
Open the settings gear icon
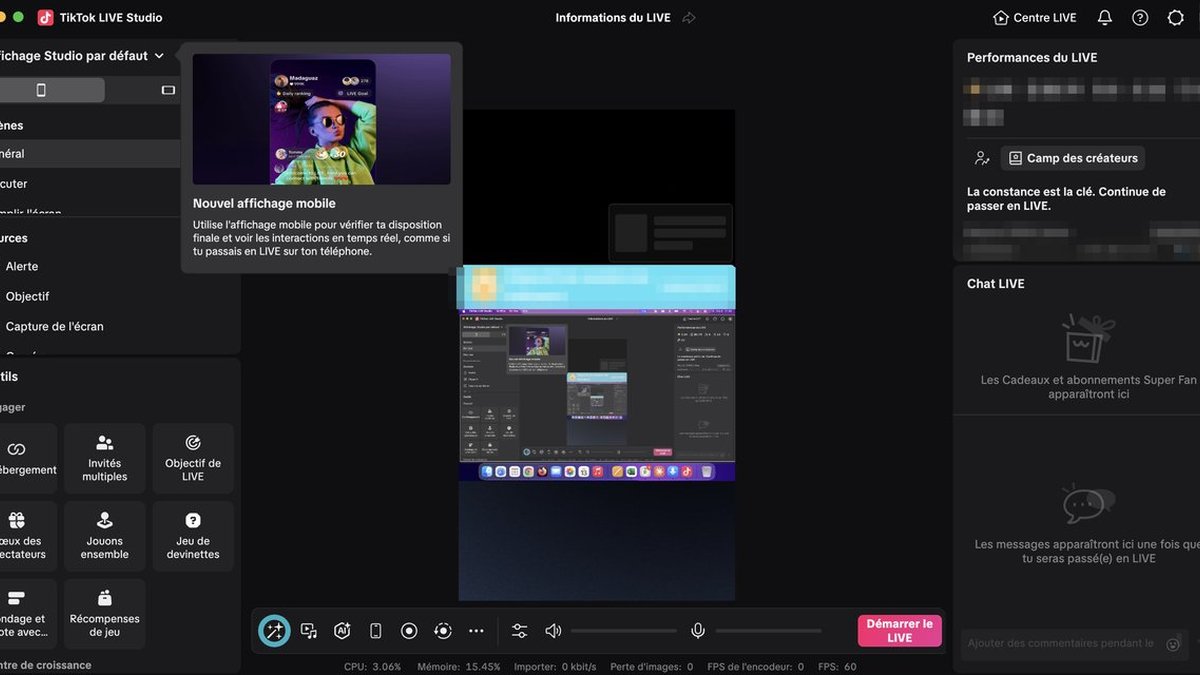click(x=1176, y=18)
